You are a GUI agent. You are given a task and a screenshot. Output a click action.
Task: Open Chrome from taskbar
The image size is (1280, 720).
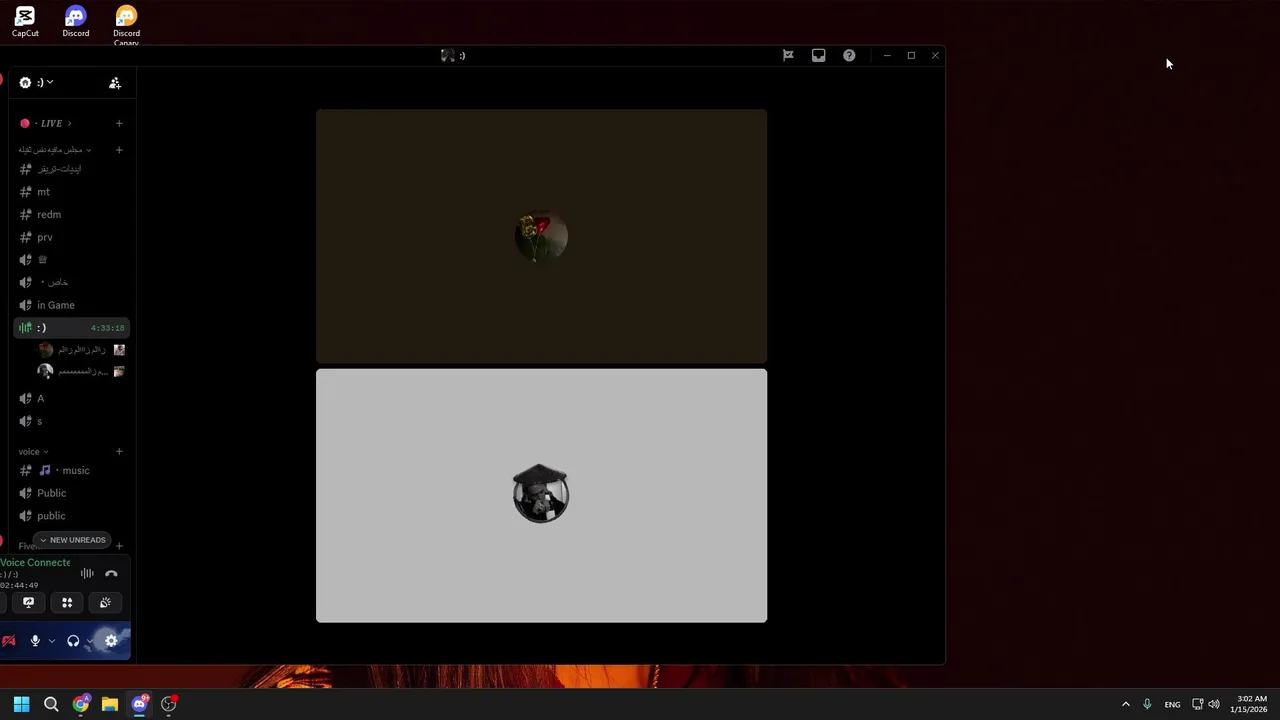pos(81,704)
